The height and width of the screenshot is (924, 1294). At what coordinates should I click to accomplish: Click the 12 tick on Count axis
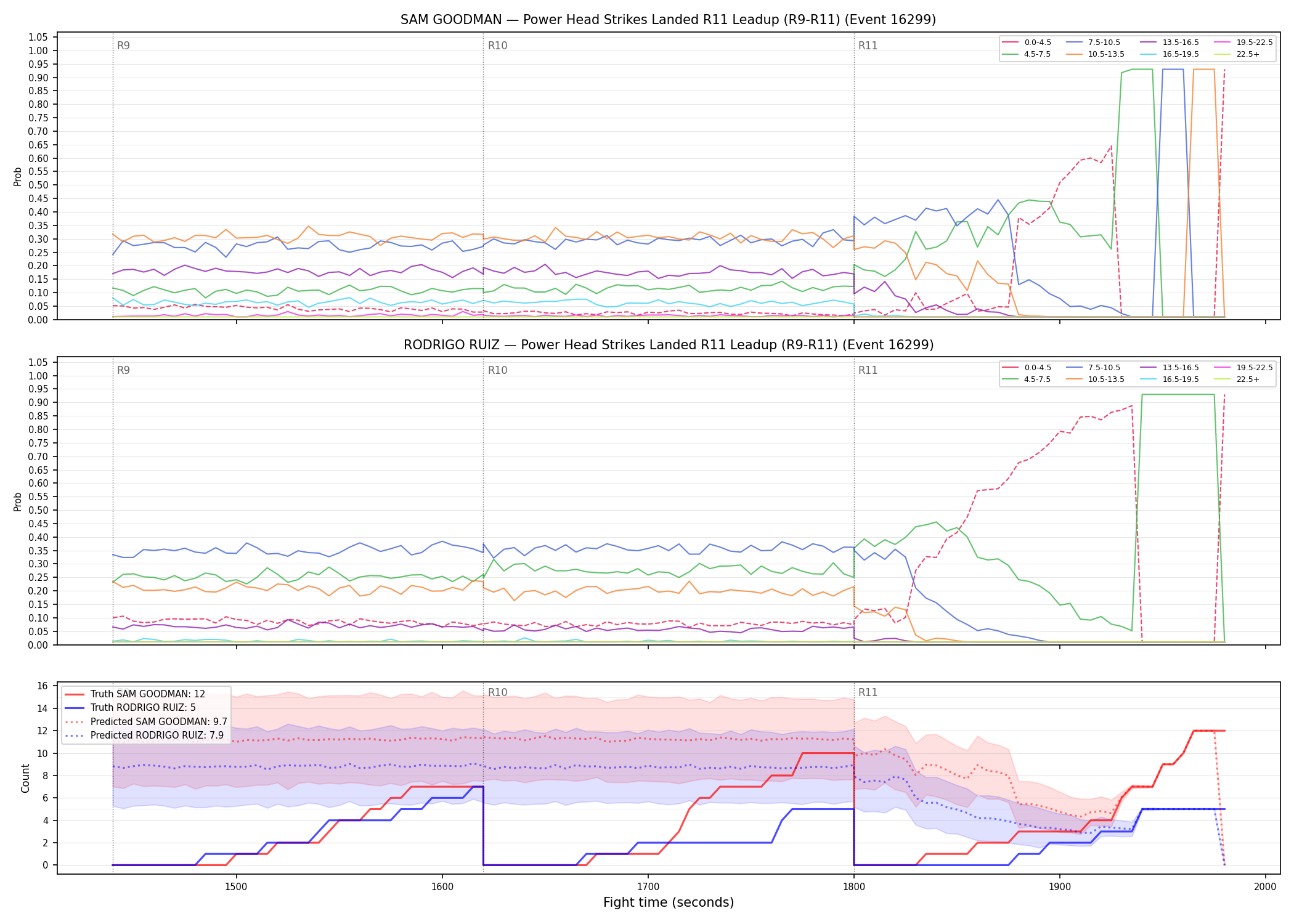point(43,731)
